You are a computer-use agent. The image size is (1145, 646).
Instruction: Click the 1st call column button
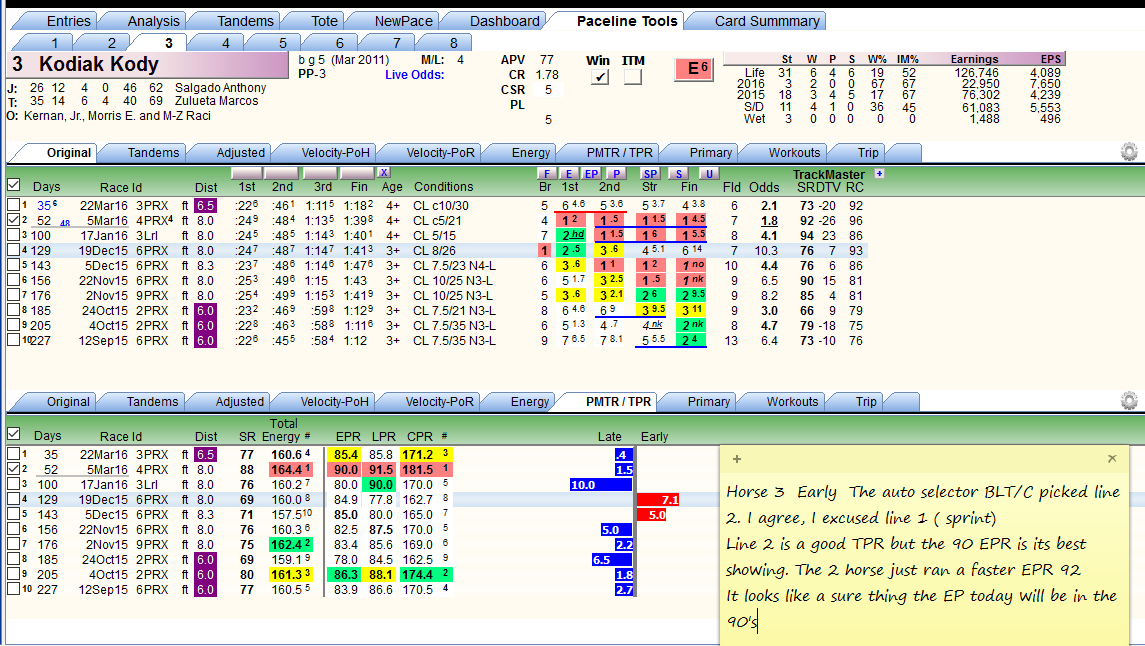tap(247, 173)
